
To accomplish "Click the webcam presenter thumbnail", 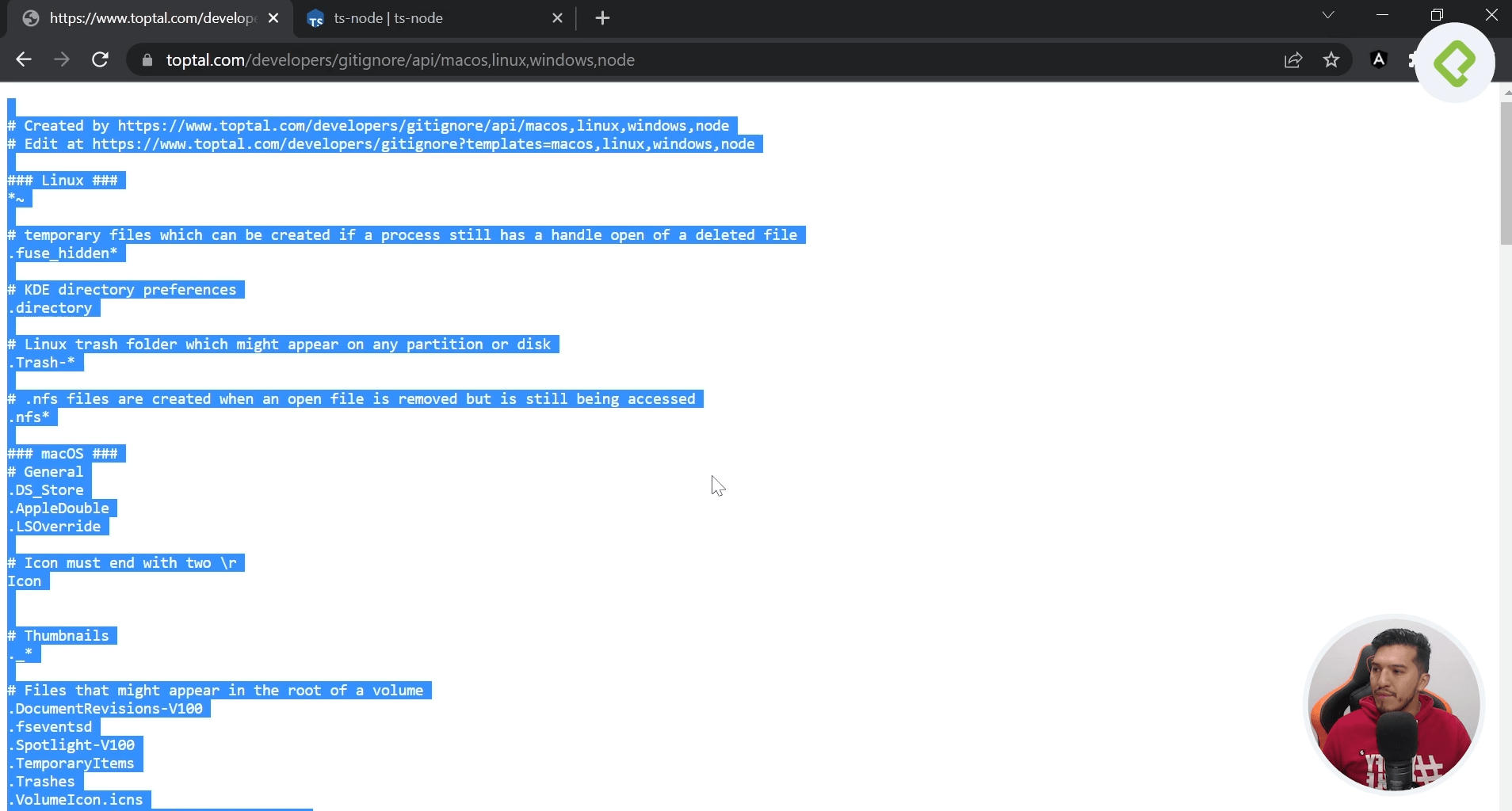I will click(x=1394, y=704).
